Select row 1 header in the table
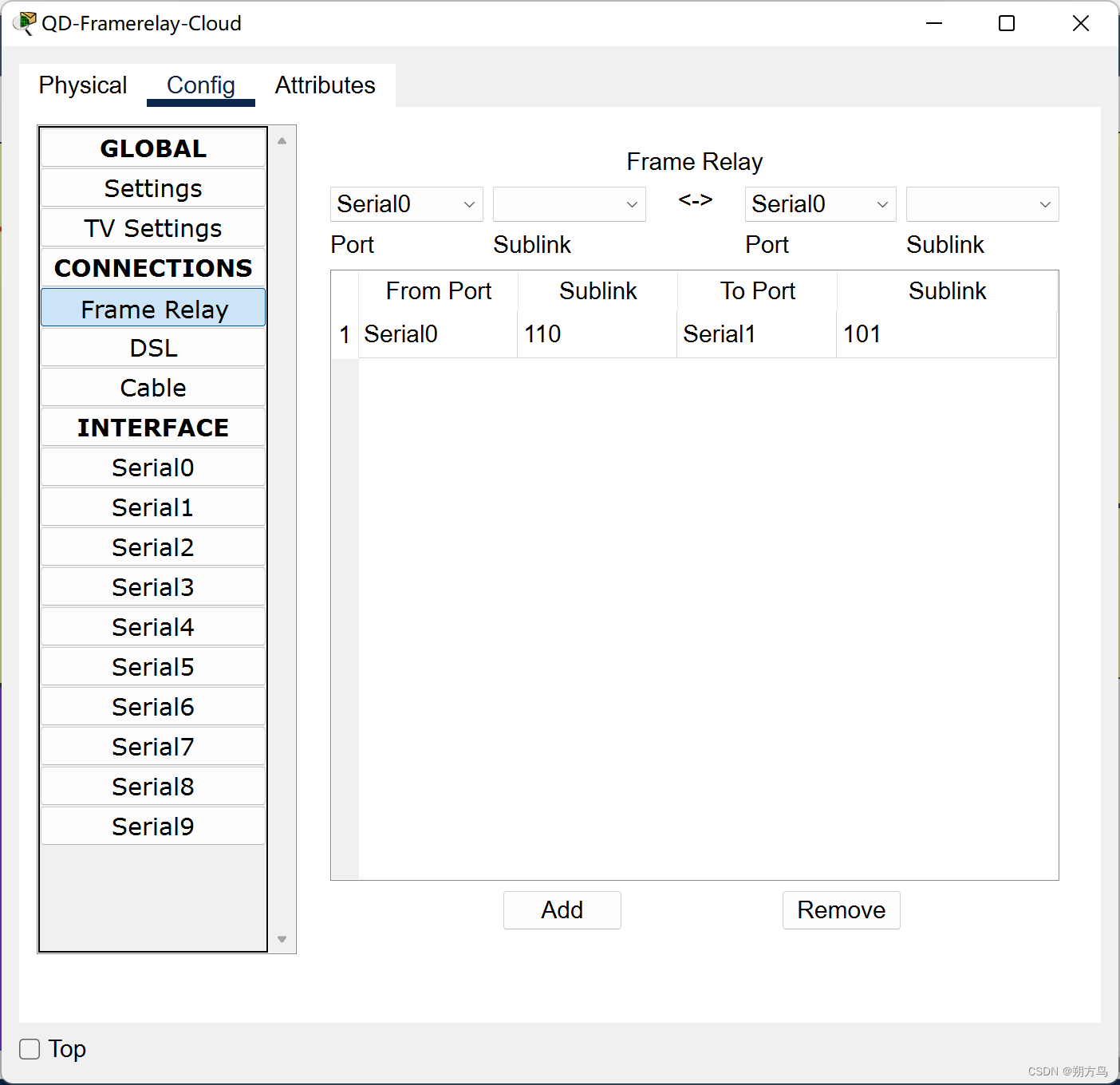The image size is (1120, 1085). tap(345, 334)
